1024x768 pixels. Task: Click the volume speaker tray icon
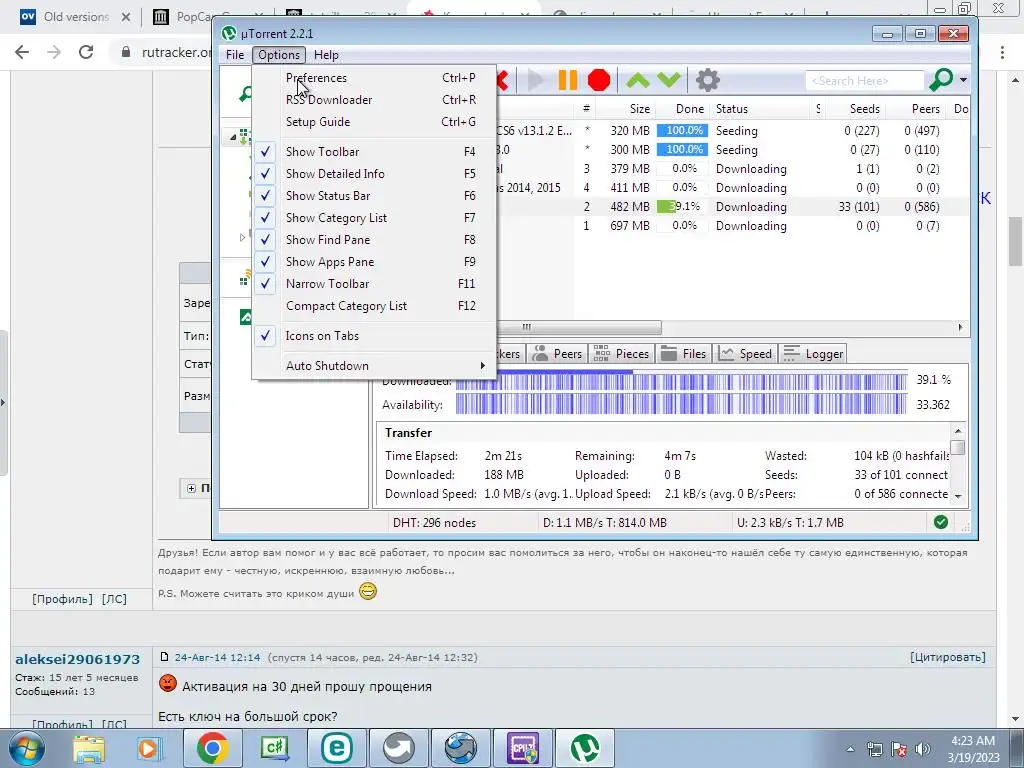923,749
